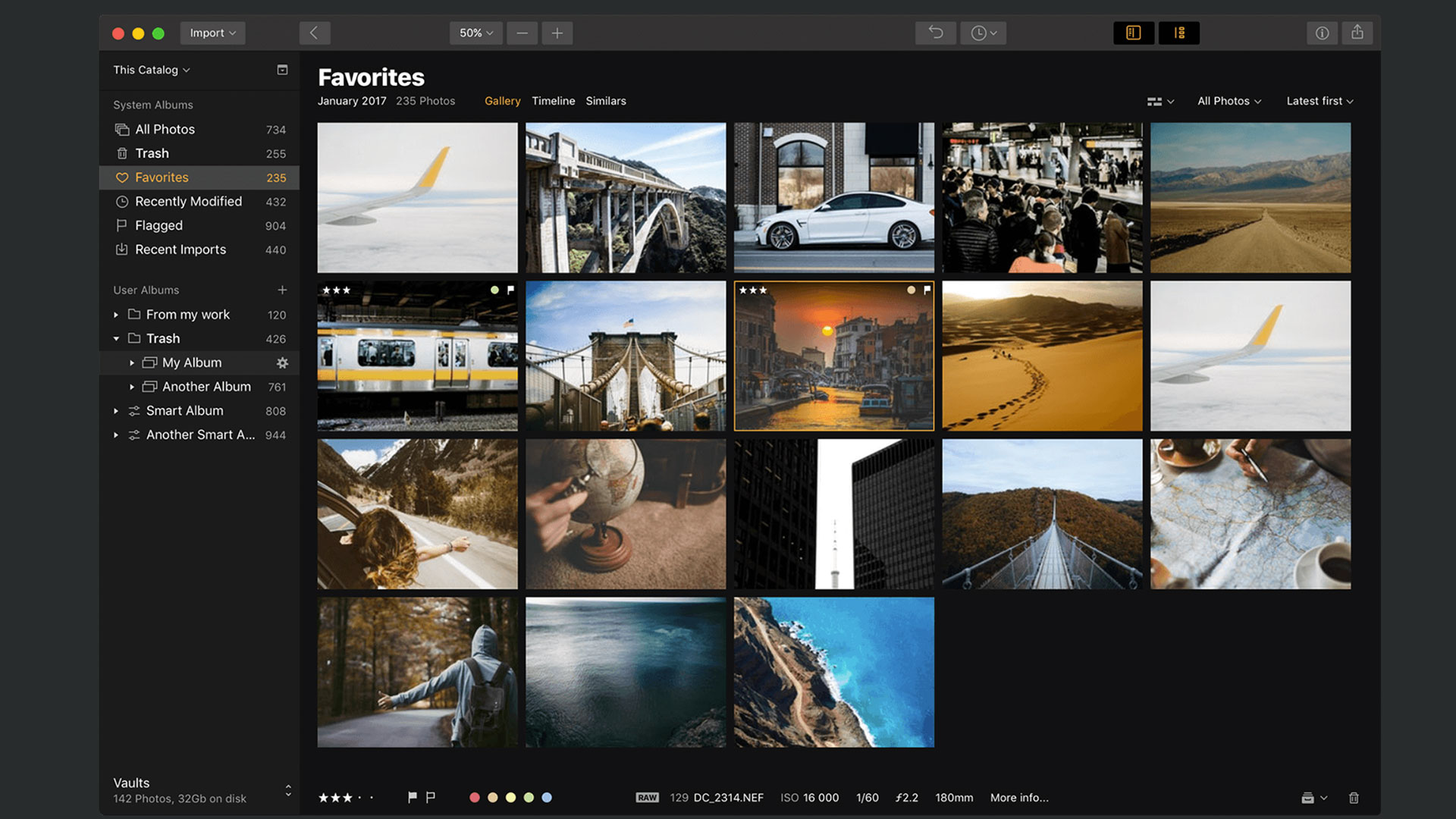
Task: Click the zoom in plus button
Action: [x=557, y=33]
